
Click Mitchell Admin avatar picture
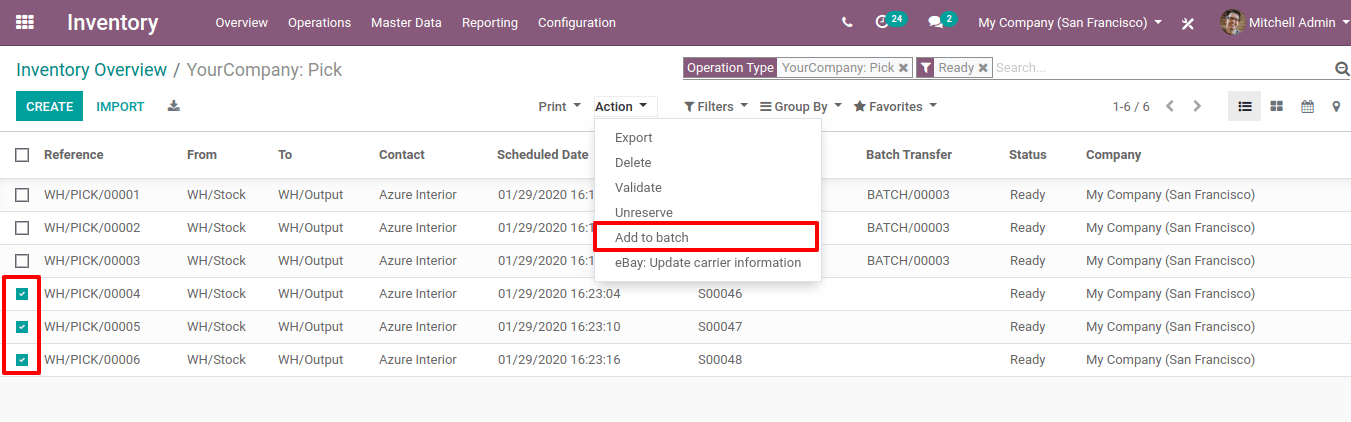1232,22
